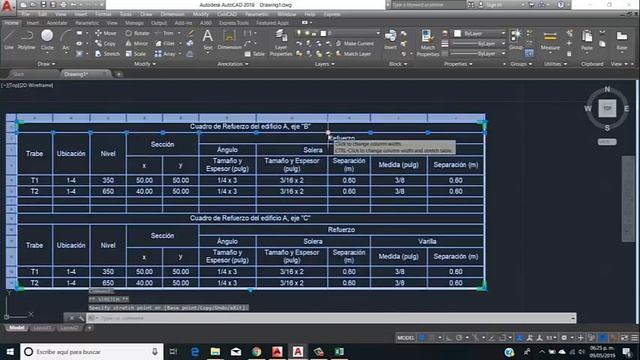640x360 pixels.
Task: Click Make Current layer button
Action: [x=355, y=43]
